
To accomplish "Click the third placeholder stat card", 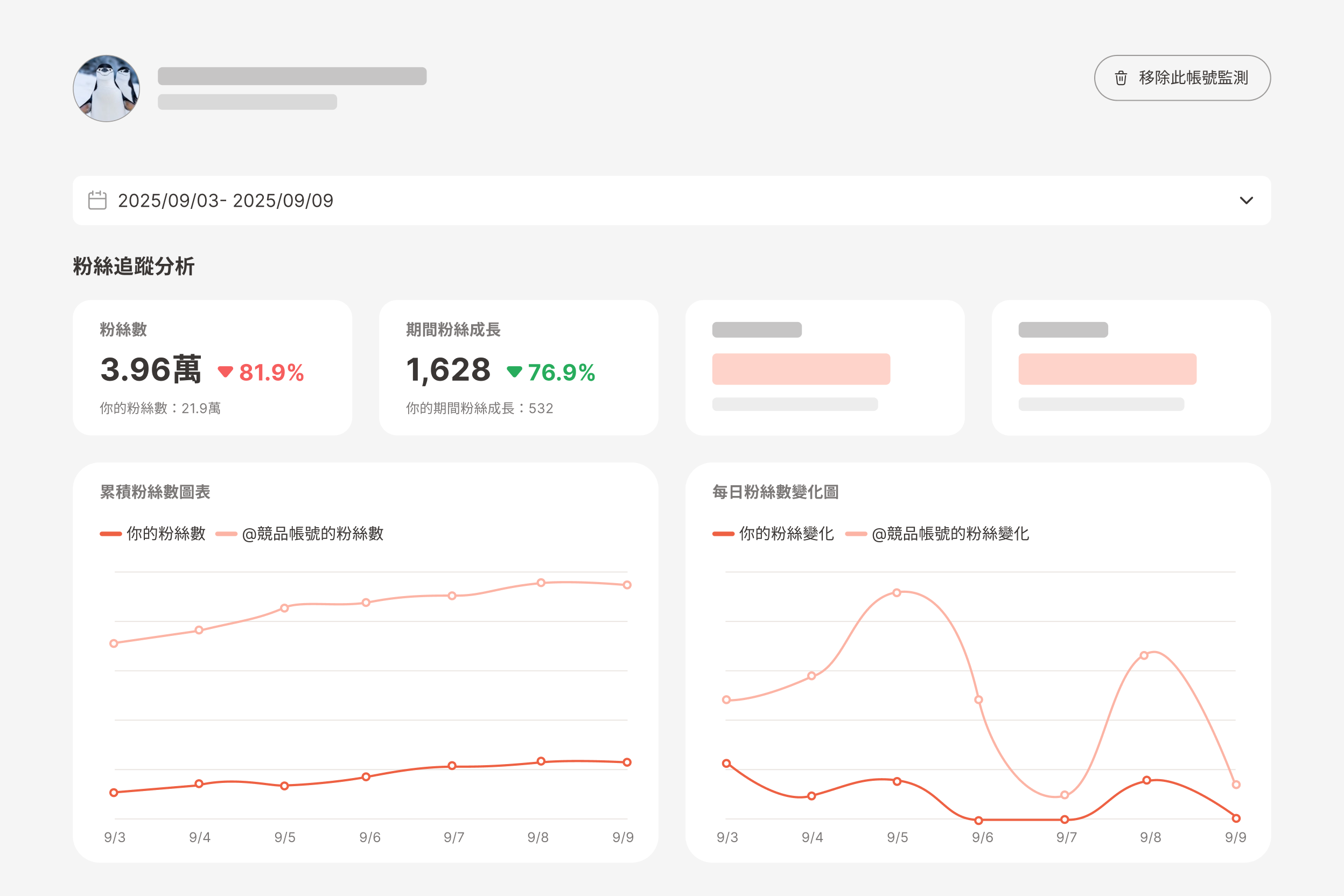I will pyautogui.click(x=824, y=367).
